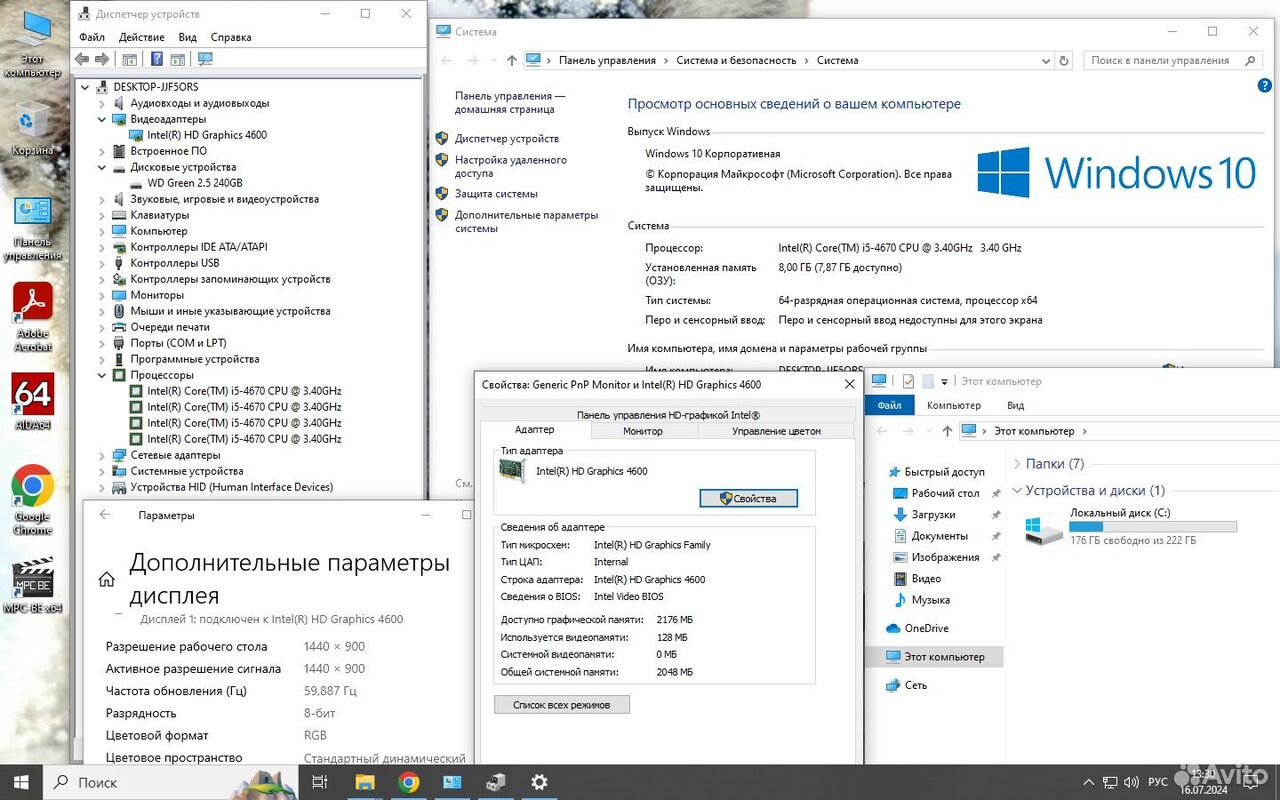Open the Панель управления desktop icon
Viewport: 1280px width, 800px height.
pyautogui.click(x=32, y=228)
